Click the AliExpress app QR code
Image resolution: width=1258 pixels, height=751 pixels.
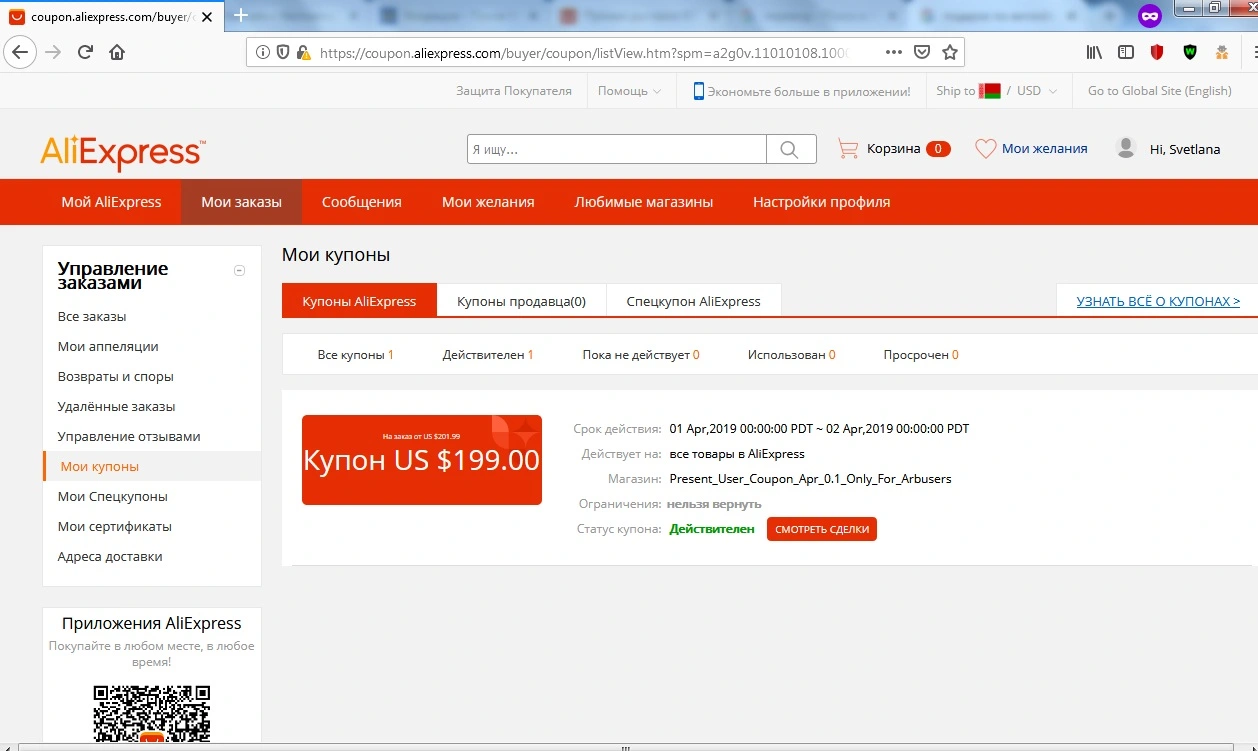pyautogui.click(x=152, y=716)
